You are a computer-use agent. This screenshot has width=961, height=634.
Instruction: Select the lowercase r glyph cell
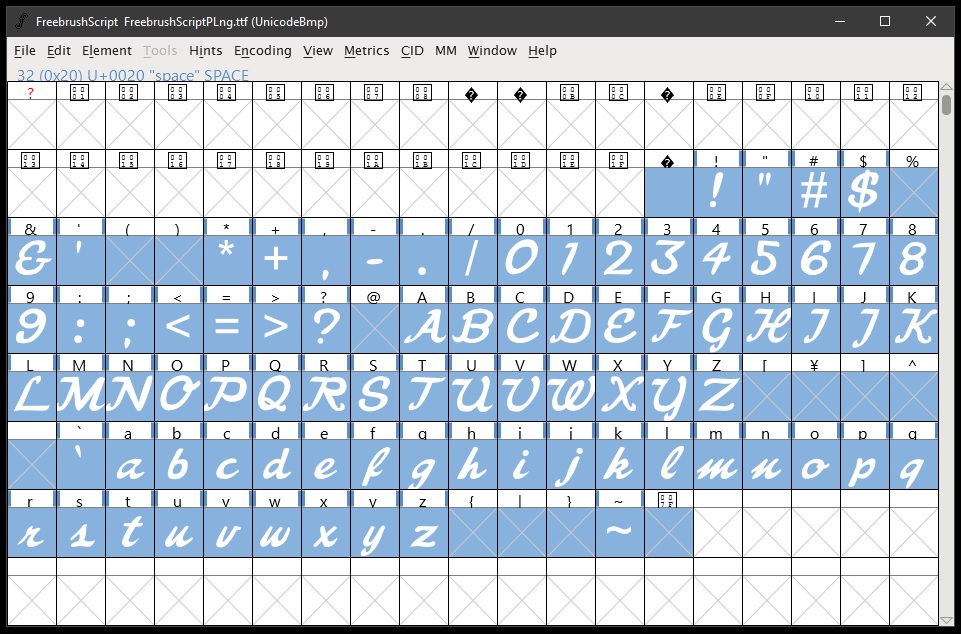[32, 533]
